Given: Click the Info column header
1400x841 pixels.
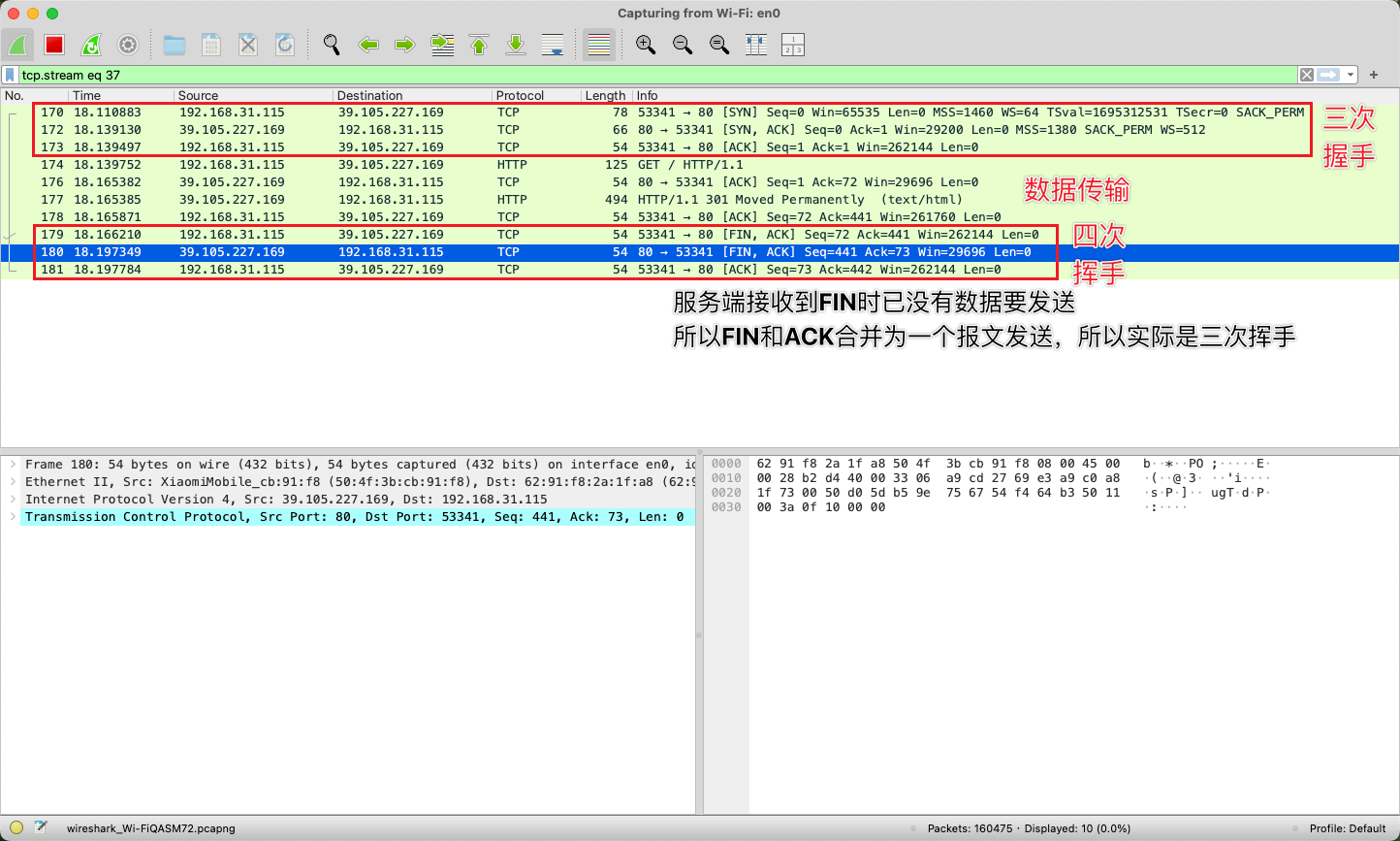Looking at the screenshot, I should (1015, 95).
